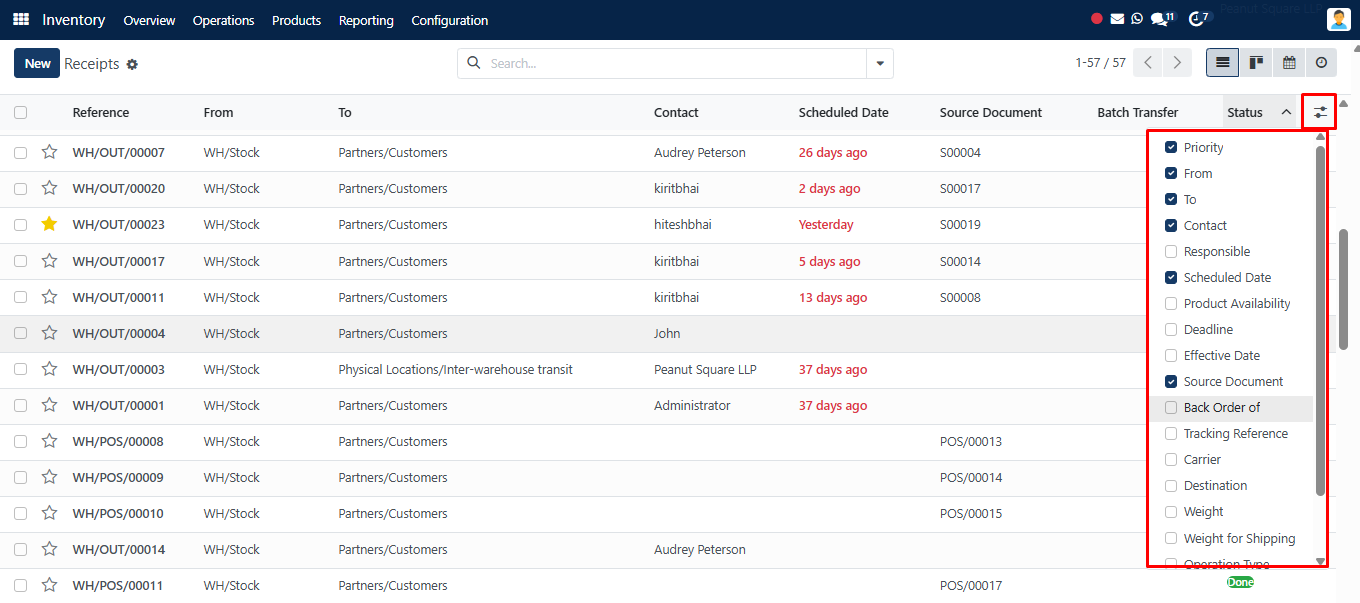Switch to the list view
Screen dimensions: 1360x603
1222,63
